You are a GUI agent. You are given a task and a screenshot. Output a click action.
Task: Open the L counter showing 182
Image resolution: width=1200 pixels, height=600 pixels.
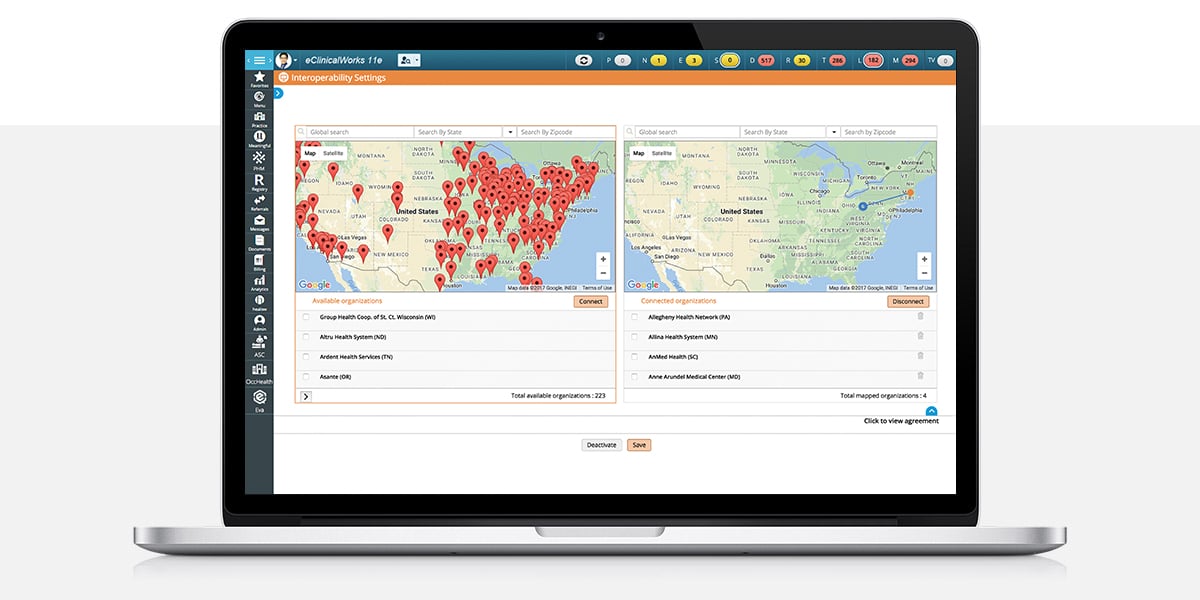pyautogui.click(x=872, y=61)
